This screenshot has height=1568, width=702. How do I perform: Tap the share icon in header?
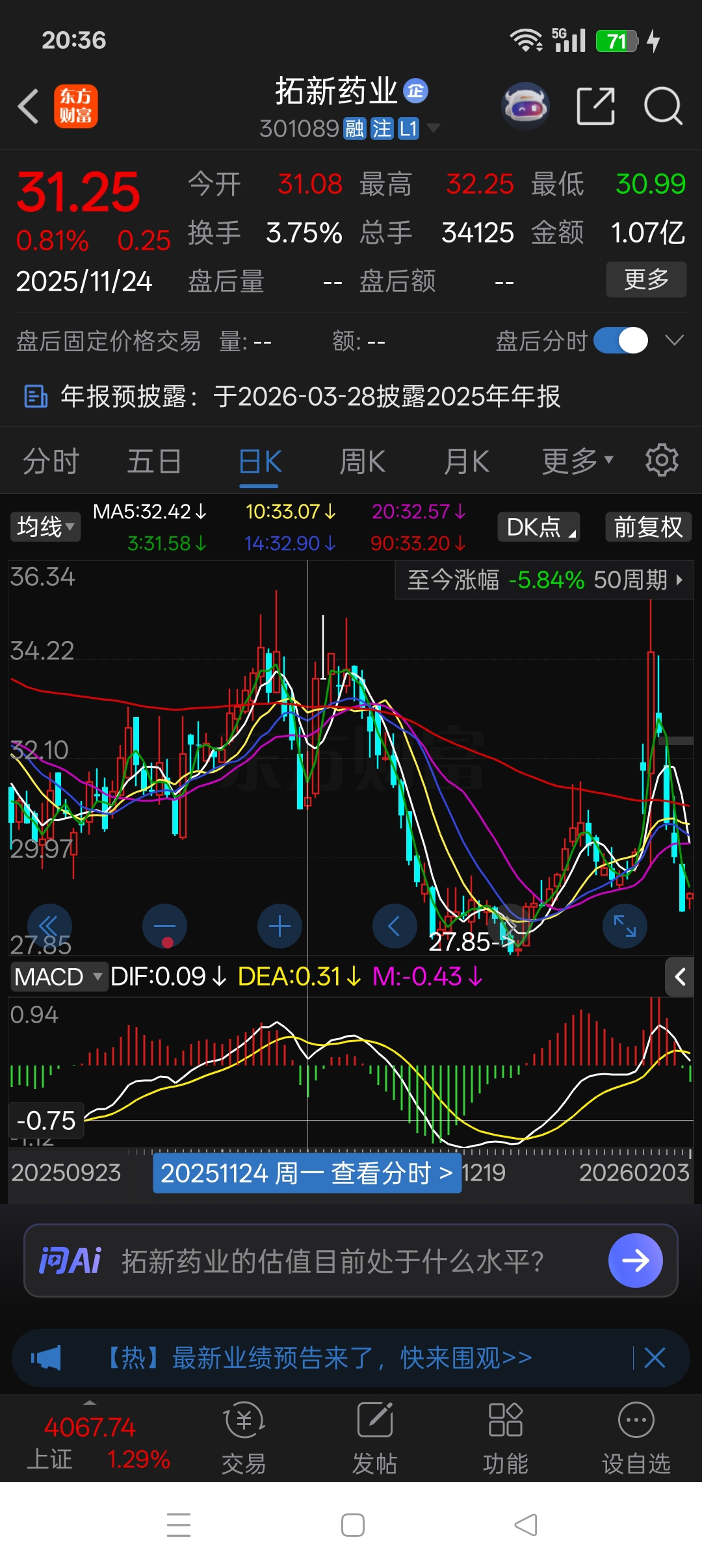(595, 105)
